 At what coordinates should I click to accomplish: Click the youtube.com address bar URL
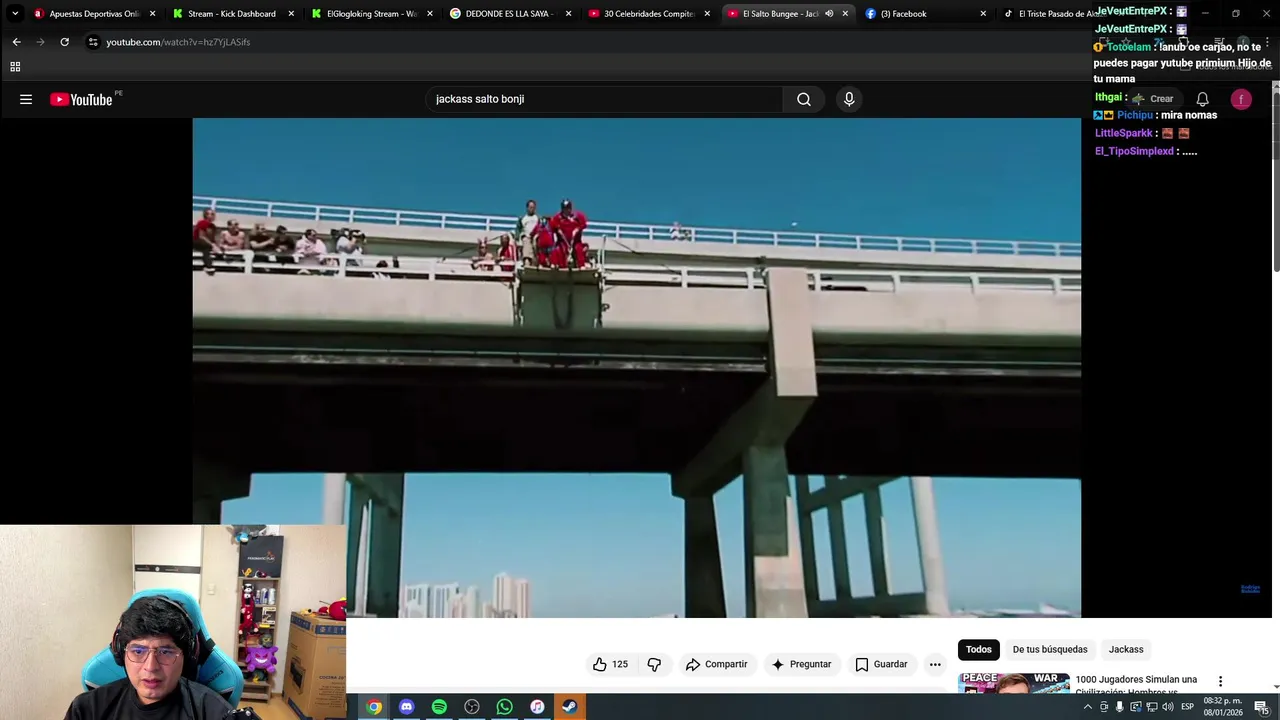pos(178,42)
